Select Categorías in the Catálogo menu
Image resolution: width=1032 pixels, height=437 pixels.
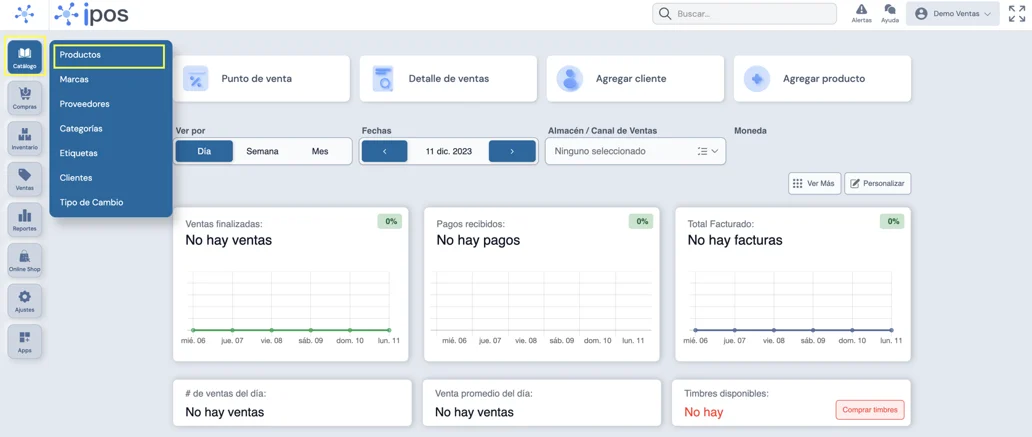(81, 129)
